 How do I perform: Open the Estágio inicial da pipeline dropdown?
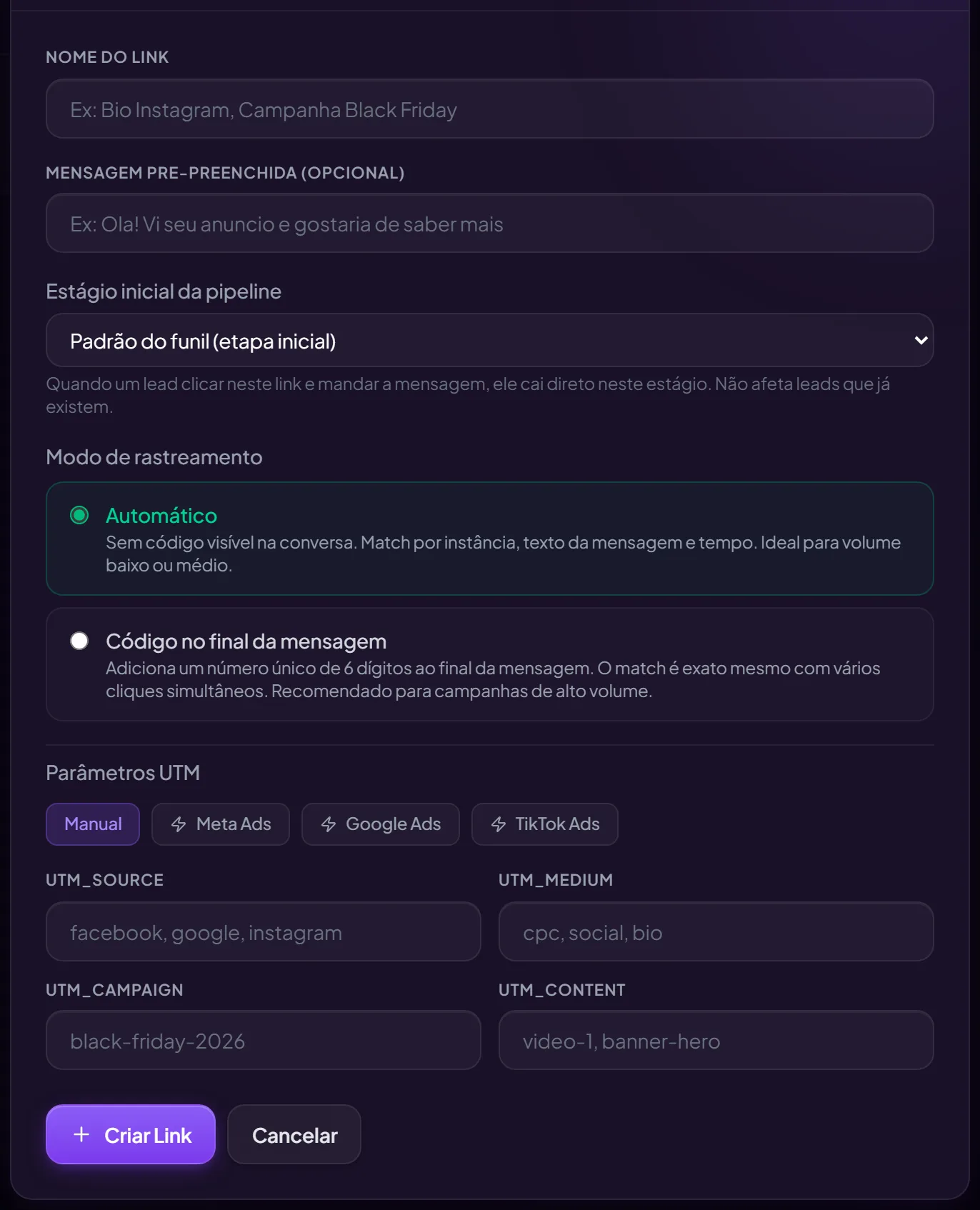click(490, 341)
